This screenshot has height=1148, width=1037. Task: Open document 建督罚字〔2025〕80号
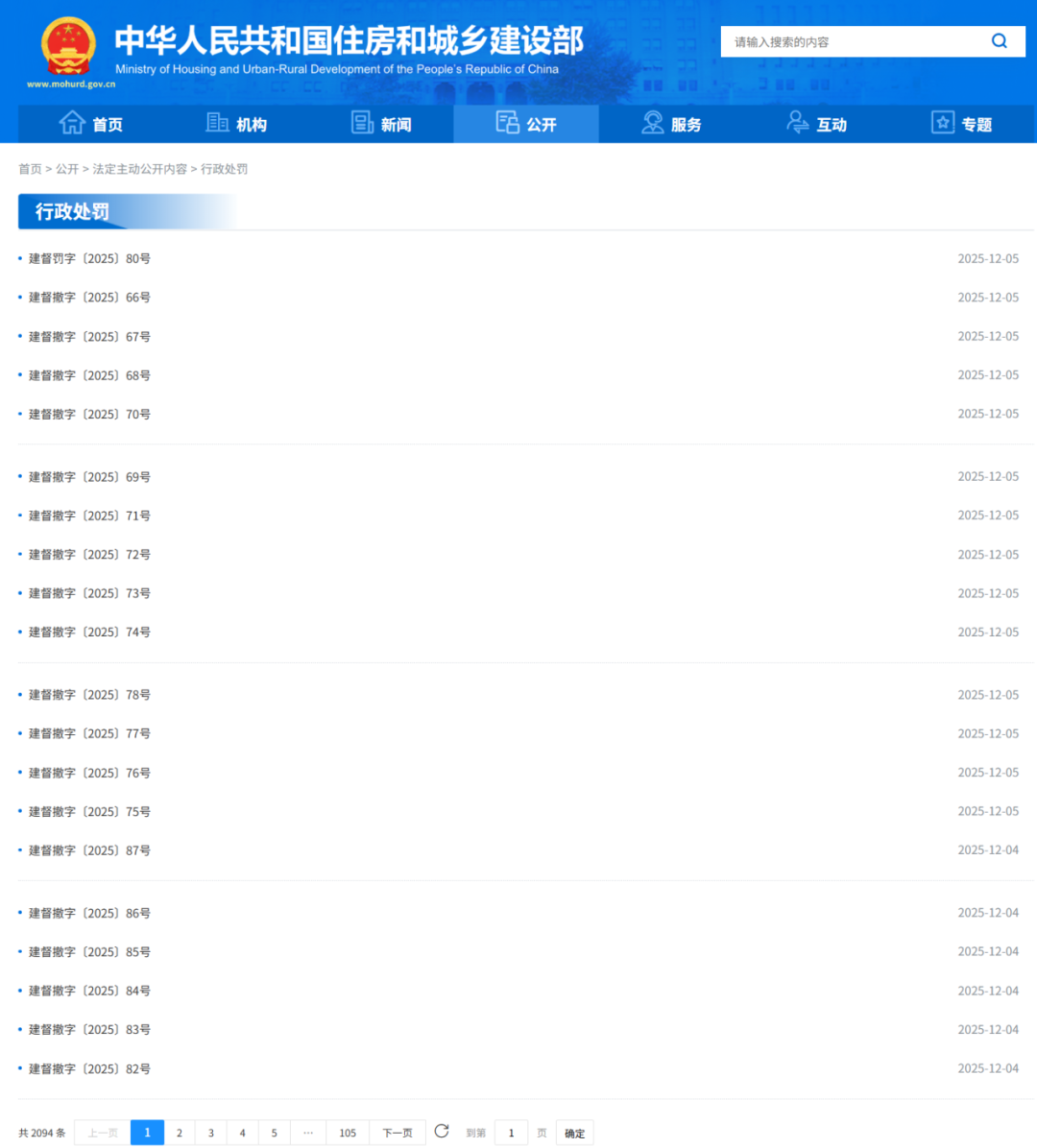(89, 259)
